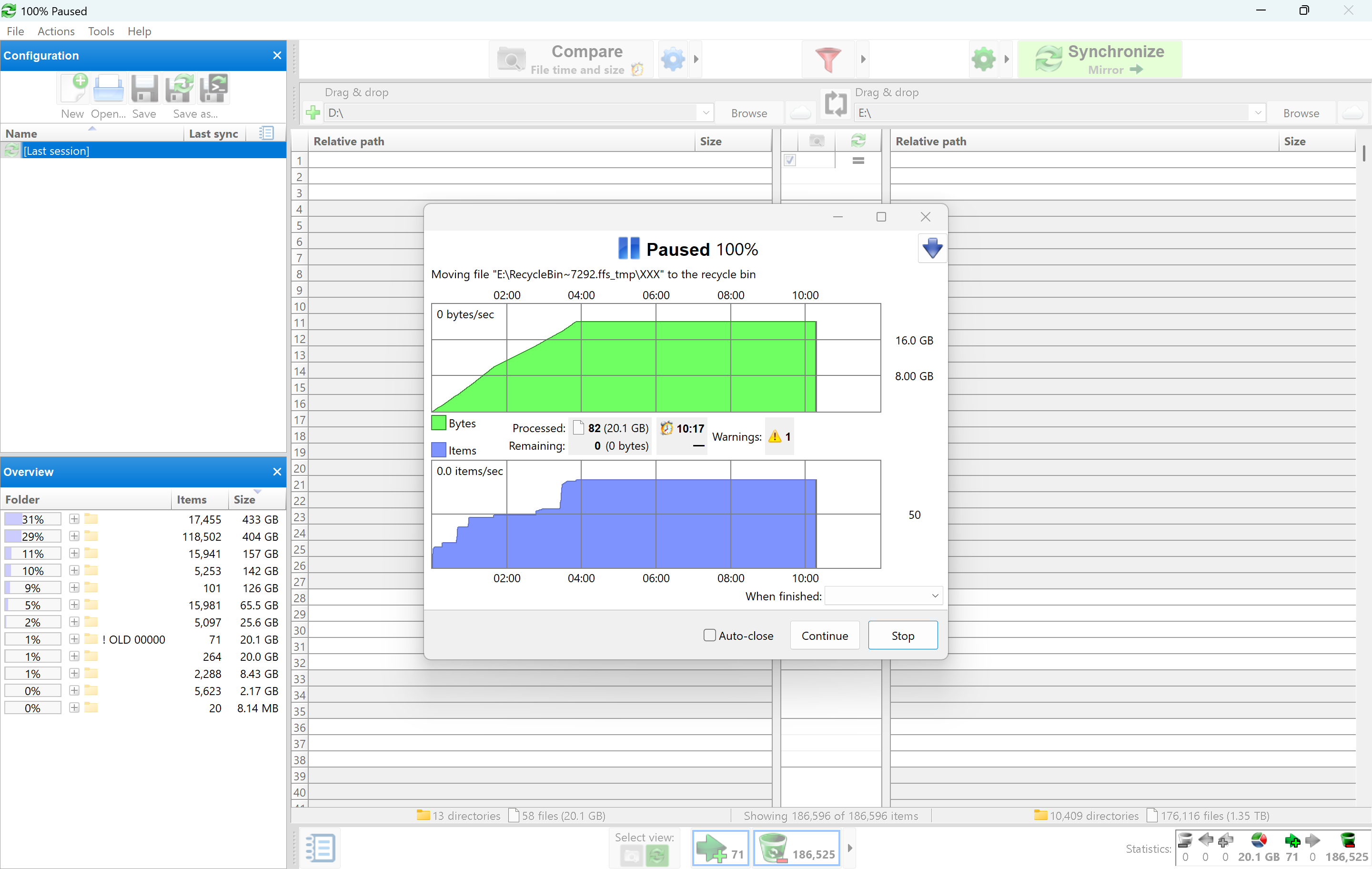Image resolution: width=1372 pixels, height=869 pixels.
Task: Open the File menu
Action: coord(15,31)
